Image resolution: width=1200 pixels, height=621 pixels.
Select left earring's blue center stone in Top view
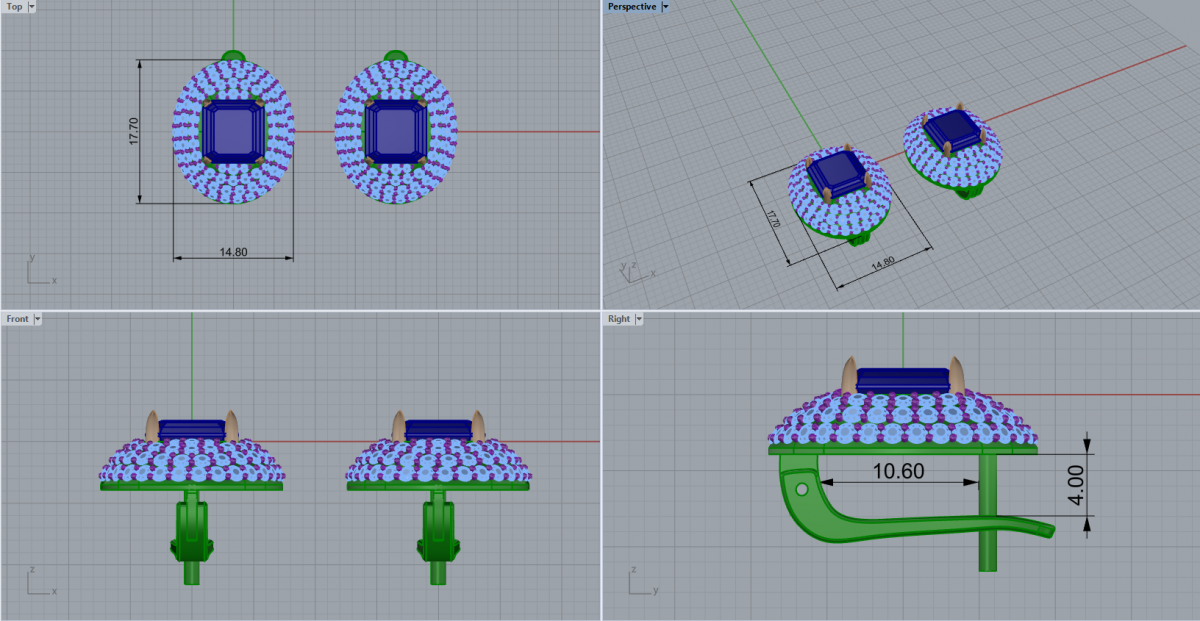click(x=234, y=131)
